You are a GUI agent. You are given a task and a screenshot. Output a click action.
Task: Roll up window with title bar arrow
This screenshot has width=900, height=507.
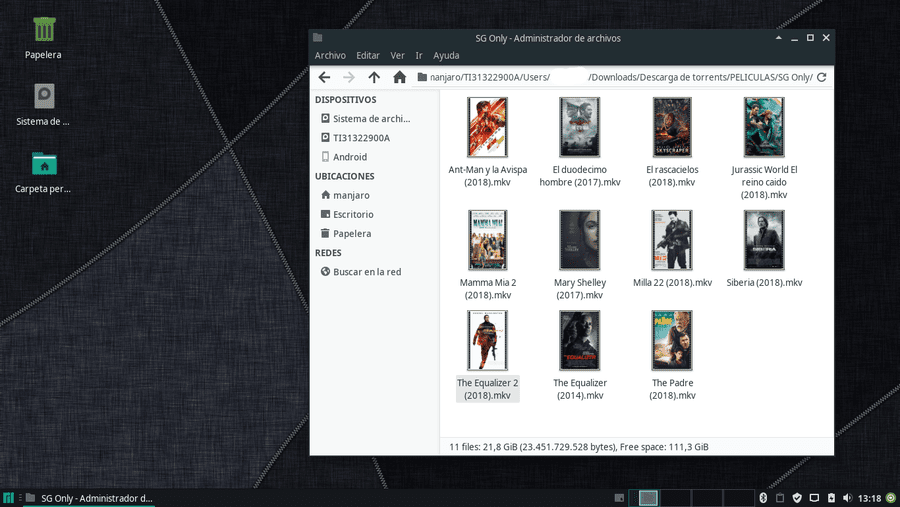[778, 38]
